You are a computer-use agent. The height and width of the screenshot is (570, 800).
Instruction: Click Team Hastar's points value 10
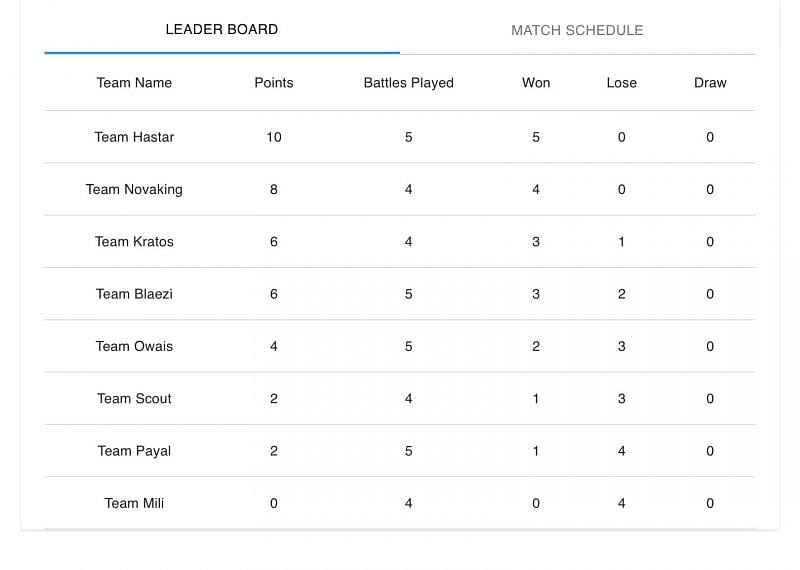pyautogui.click(x=274, y=137)
